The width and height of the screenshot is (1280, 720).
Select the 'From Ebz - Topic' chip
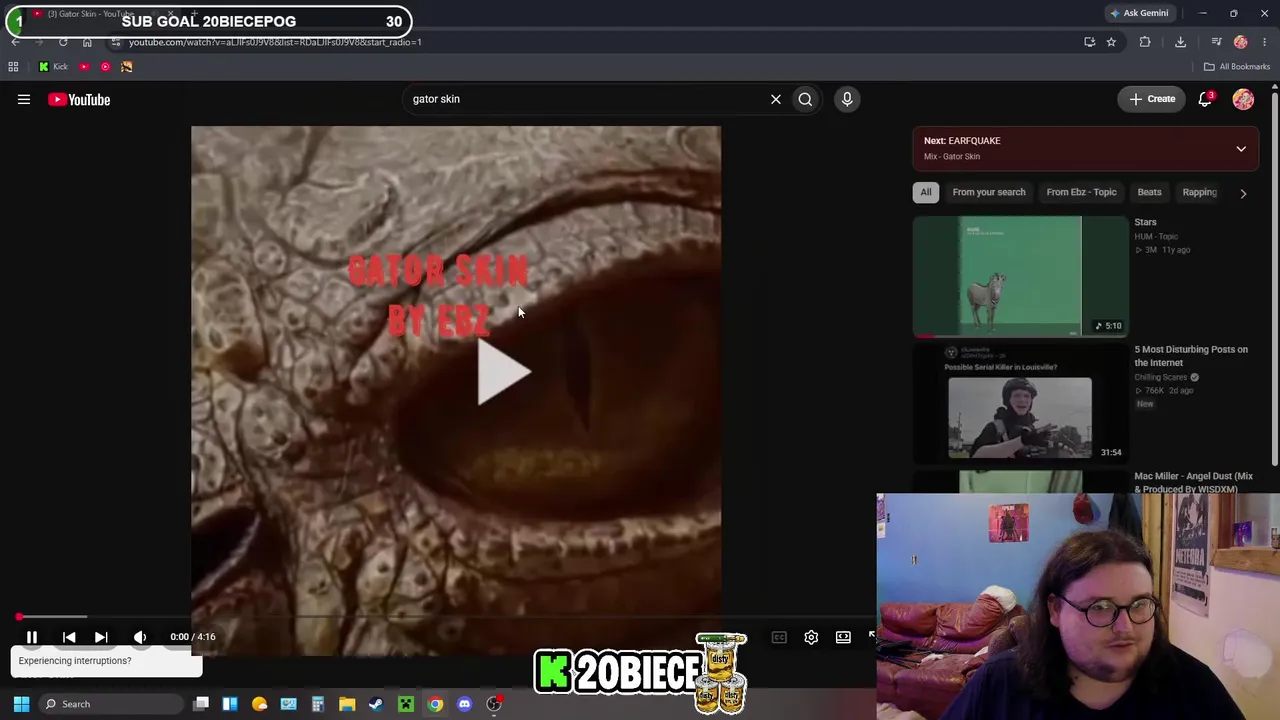[1081, 192]
